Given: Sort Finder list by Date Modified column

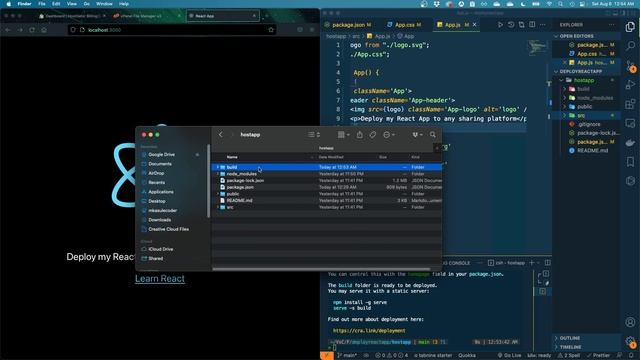Looking at the screenshot, I should click(331, 157).
